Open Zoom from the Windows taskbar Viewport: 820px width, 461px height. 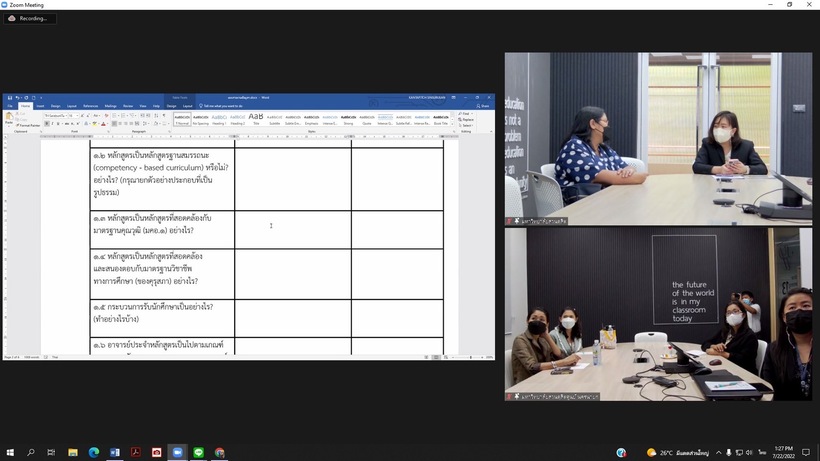[177, 452]
